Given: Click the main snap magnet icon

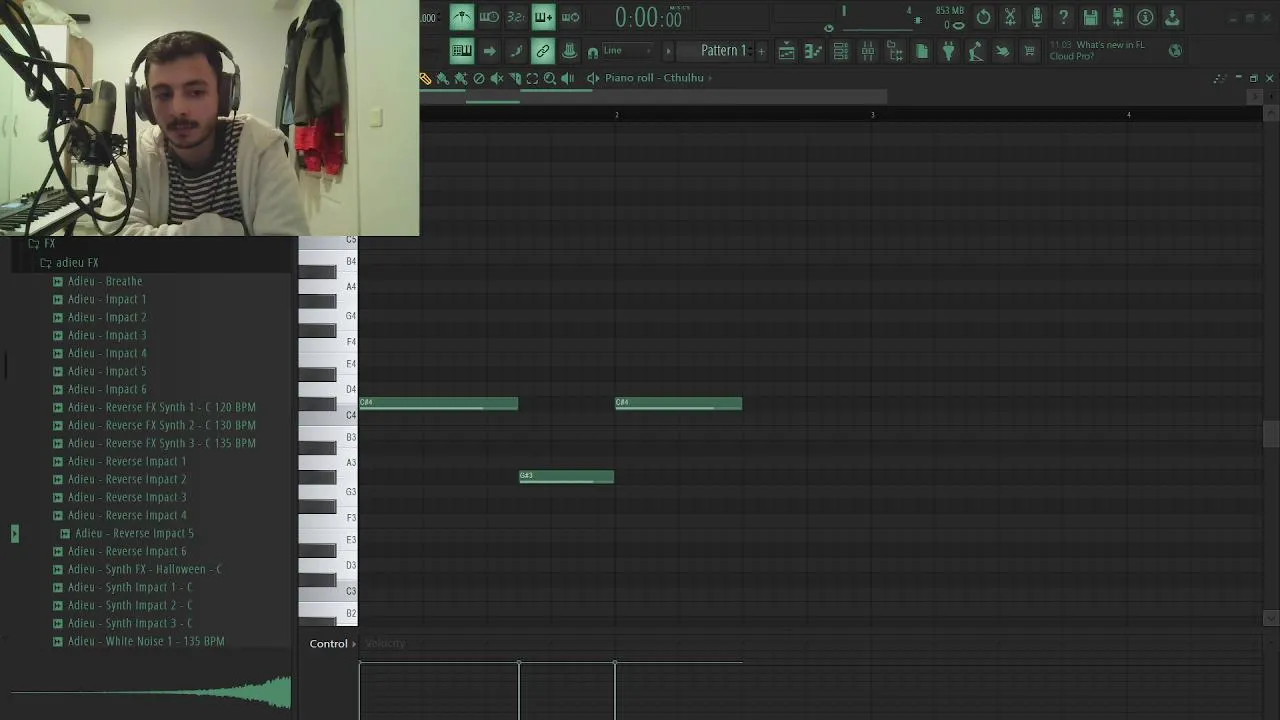Looking at the screenshot, I should [x=593, y=52].
